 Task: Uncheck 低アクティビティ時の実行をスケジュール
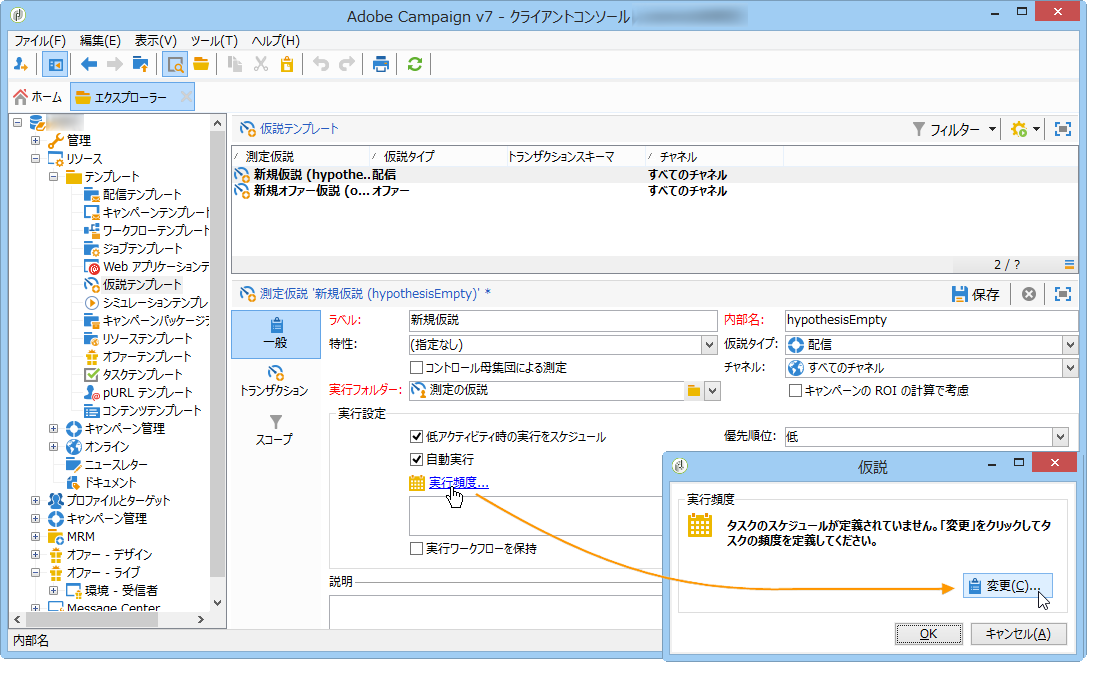coord(416,437)
